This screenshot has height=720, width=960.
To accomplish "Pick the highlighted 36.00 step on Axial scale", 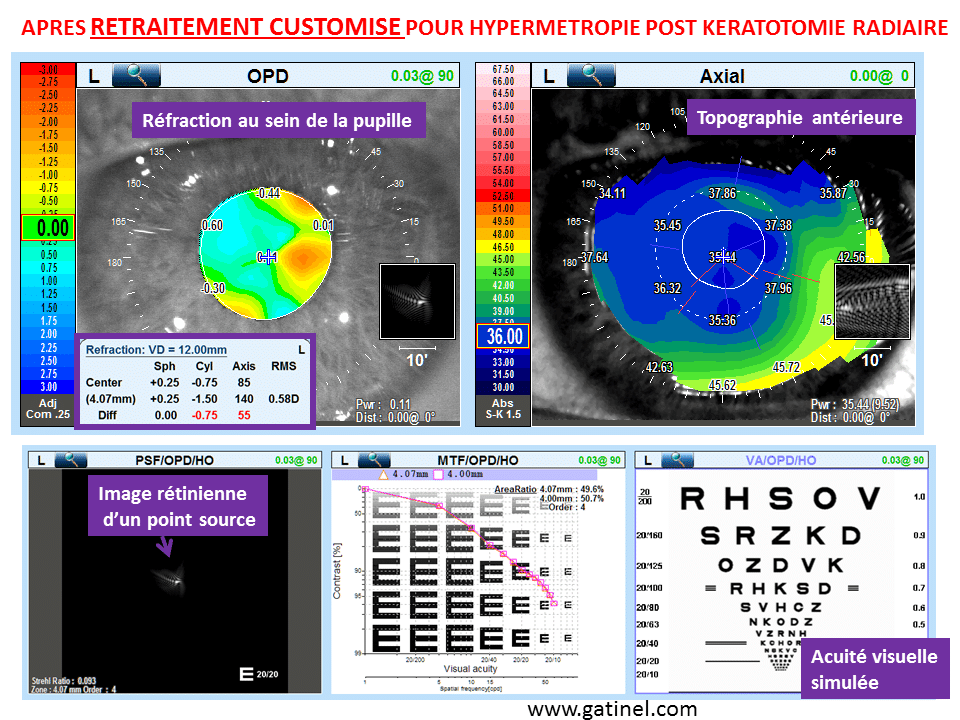I will click(503, 336).
